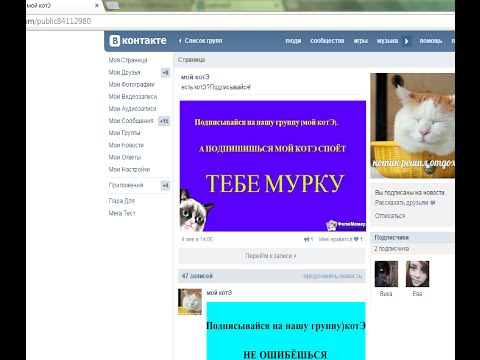This screenshot has height=360, width=480.
Task: Click the Страница page header tab
Action: tap(191, 60)
